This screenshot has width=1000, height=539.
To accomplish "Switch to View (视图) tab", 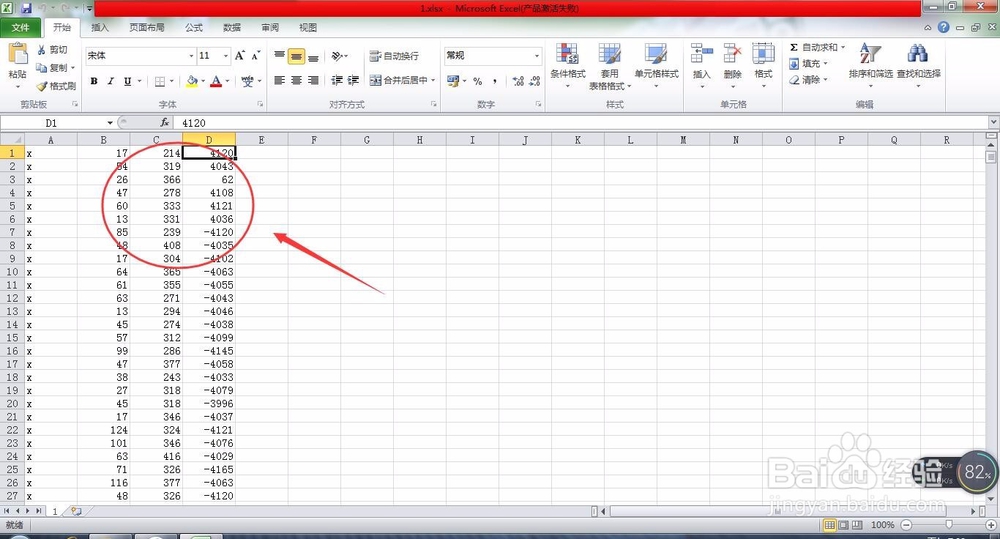I will tap(308, 27).
